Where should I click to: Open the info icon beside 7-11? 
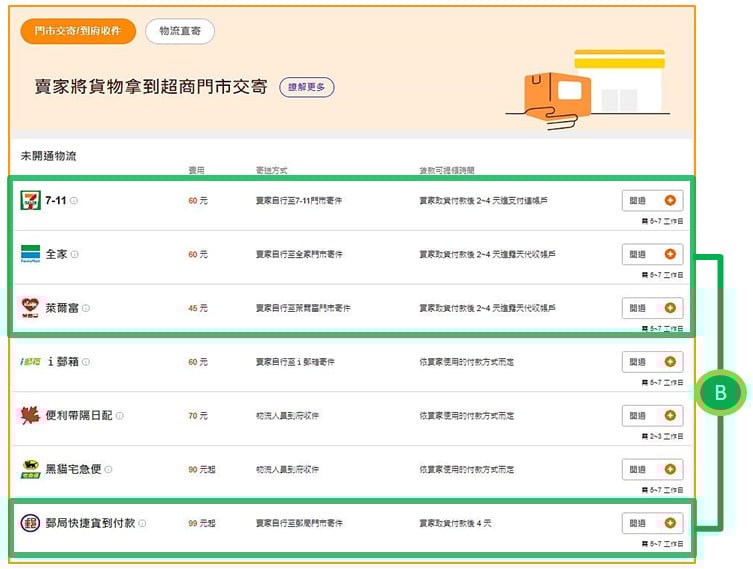tap(74, 201)
